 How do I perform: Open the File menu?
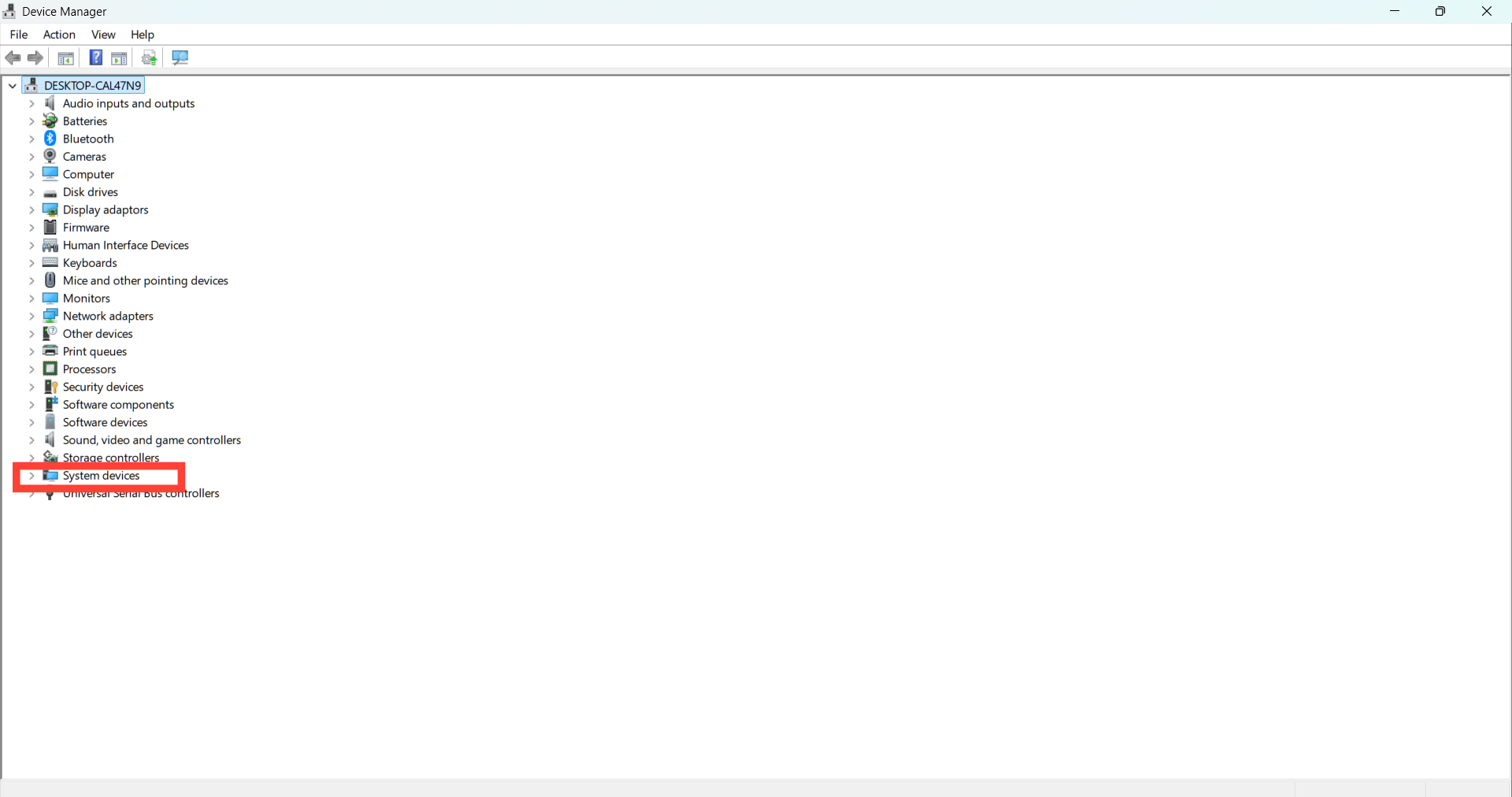[x=19, y=35]
